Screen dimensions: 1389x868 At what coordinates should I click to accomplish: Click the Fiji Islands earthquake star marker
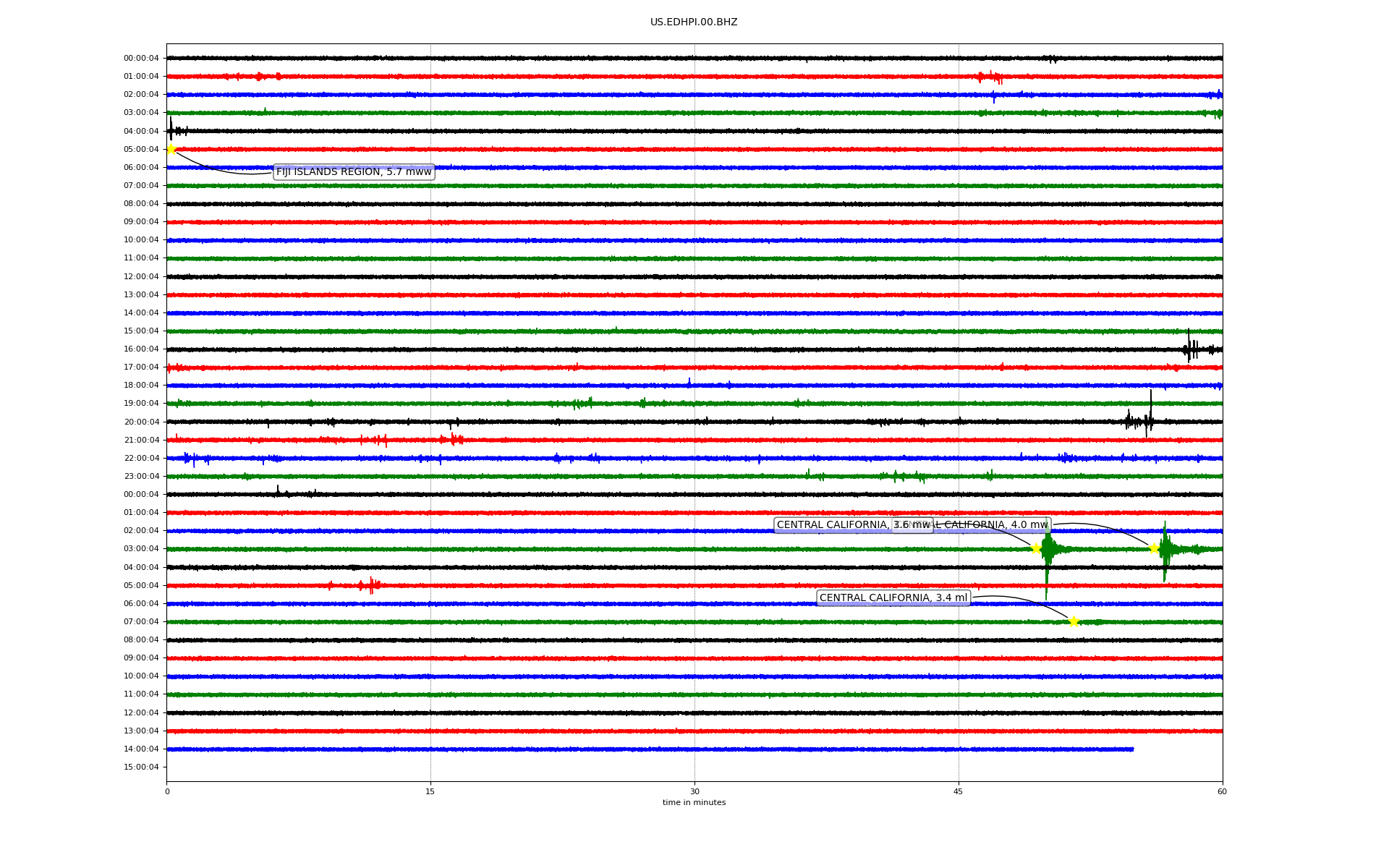(x=171, y=149)
